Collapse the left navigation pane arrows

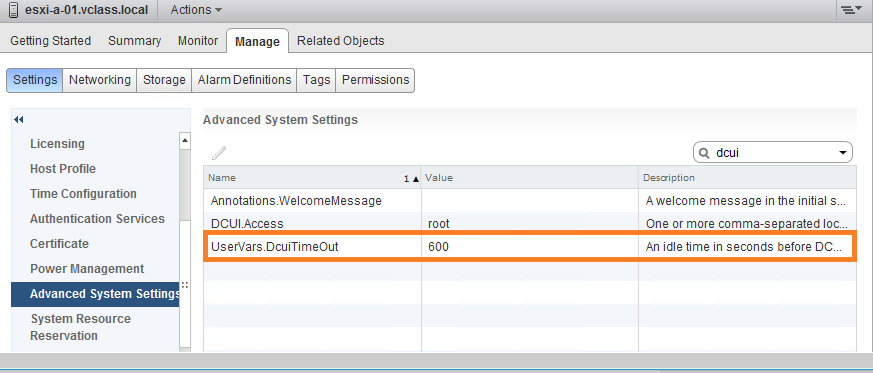[x=19, y=120]
